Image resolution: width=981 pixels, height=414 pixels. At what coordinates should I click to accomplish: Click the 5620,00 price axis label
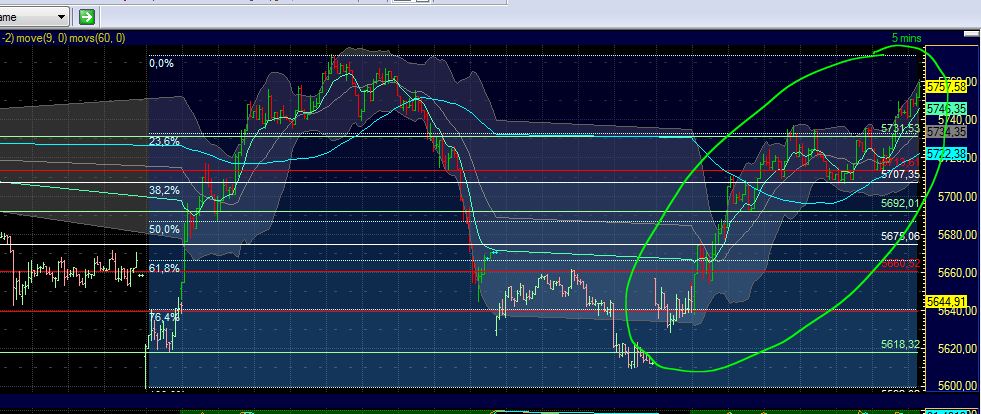[957, 348]
